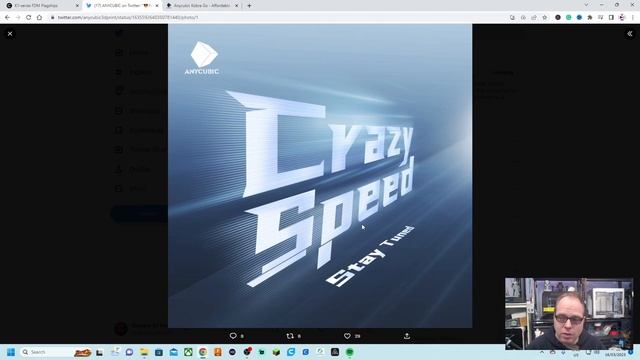Open Chrome three-dot menu

point(633,18)
